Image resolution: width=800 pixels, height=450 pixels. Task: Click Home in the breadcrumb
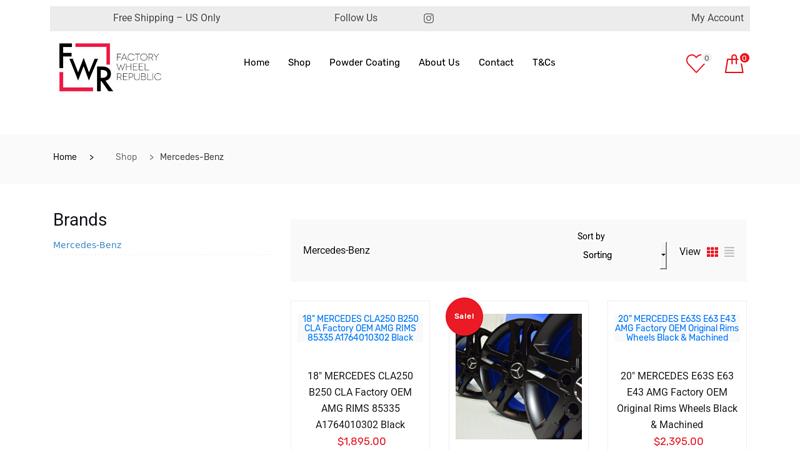65,157
